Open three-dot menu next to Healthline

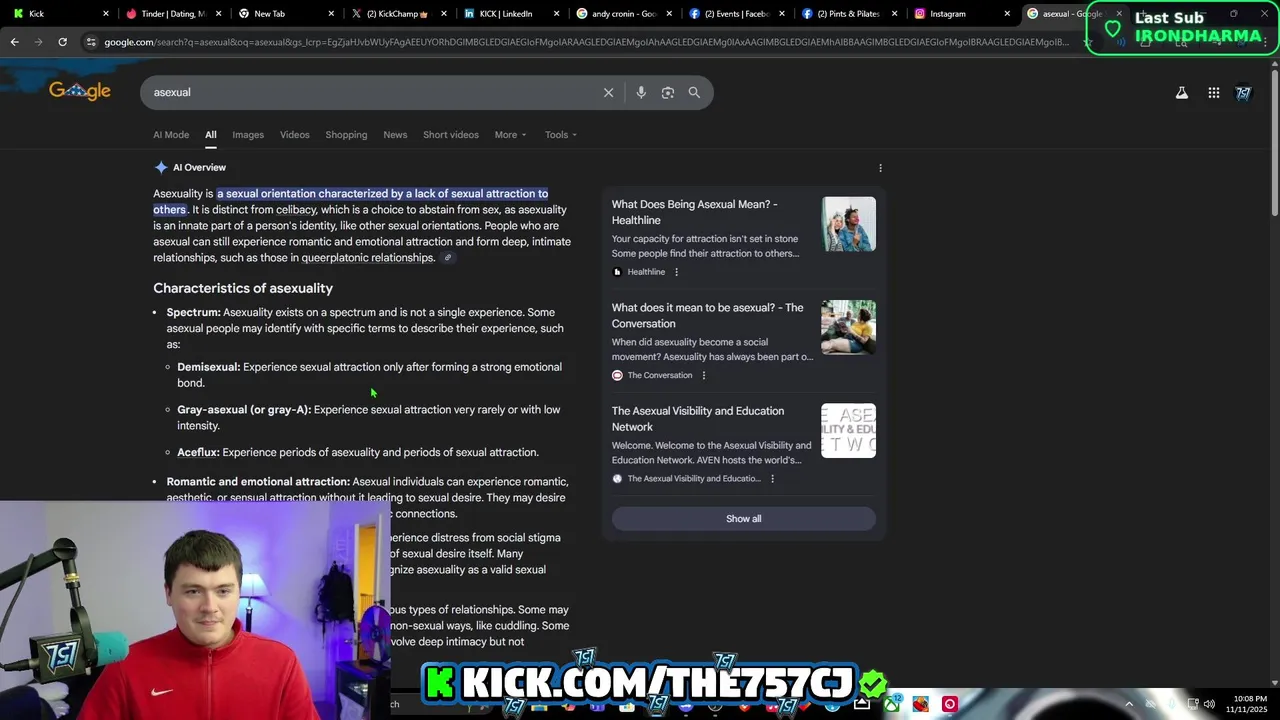676,272
